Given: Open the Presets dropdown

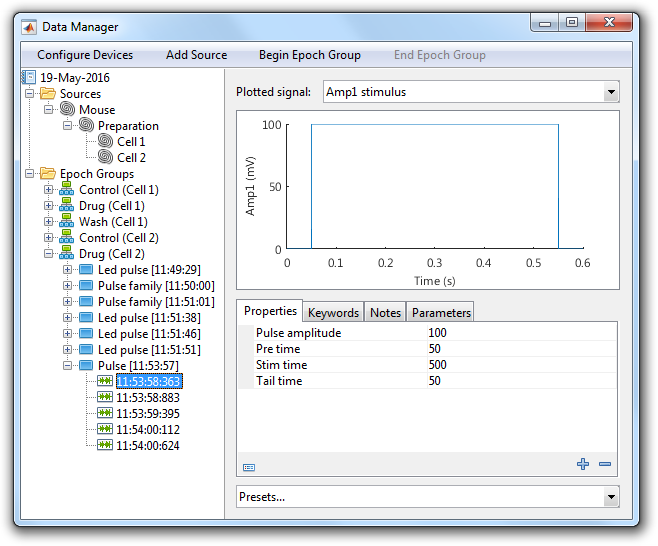Looking at the screenshot, I should click(x=610, y=497).
